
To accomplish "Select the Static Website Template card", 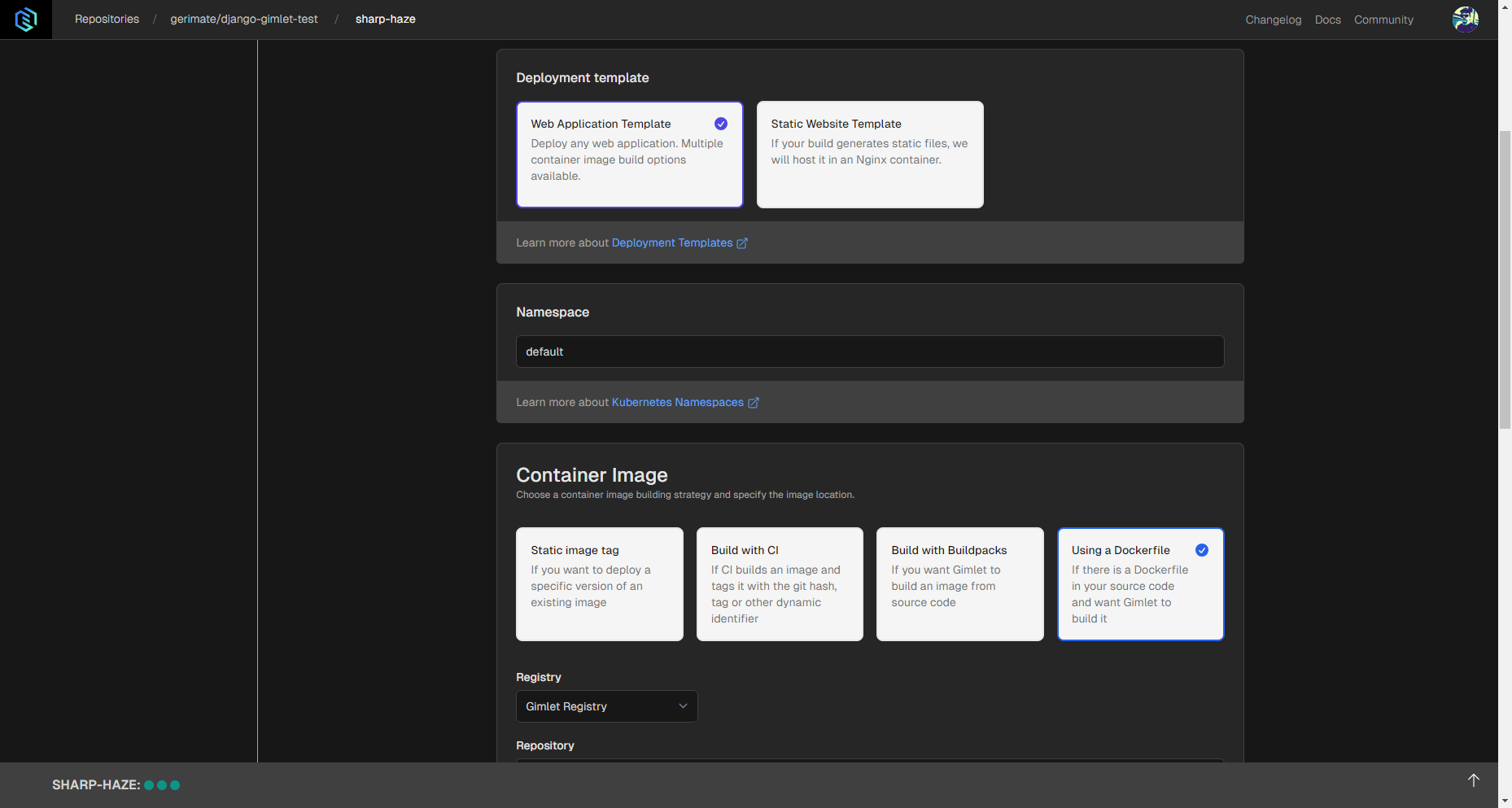I will pyautogui.click(x=870, y=155).
